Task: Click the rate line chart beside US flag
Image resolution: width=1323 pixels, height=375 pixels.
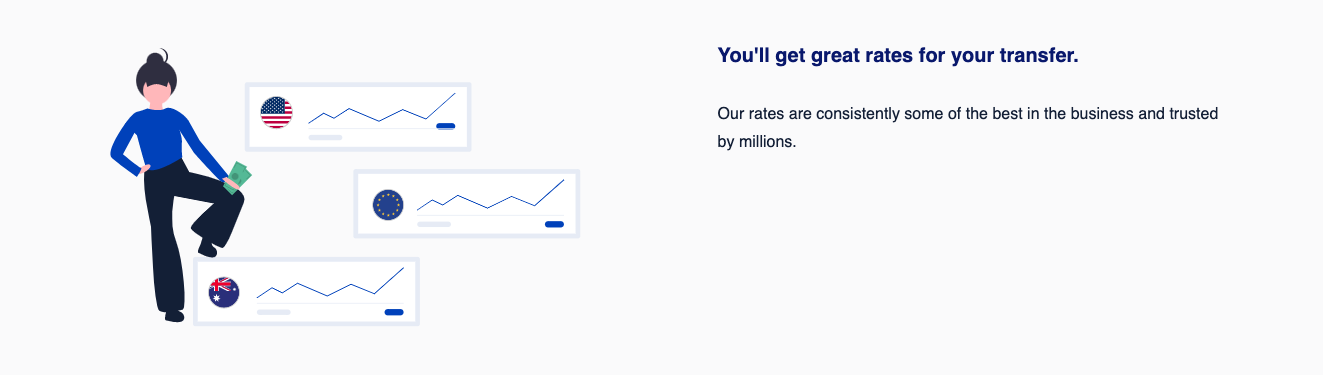Action: (382, 108)
